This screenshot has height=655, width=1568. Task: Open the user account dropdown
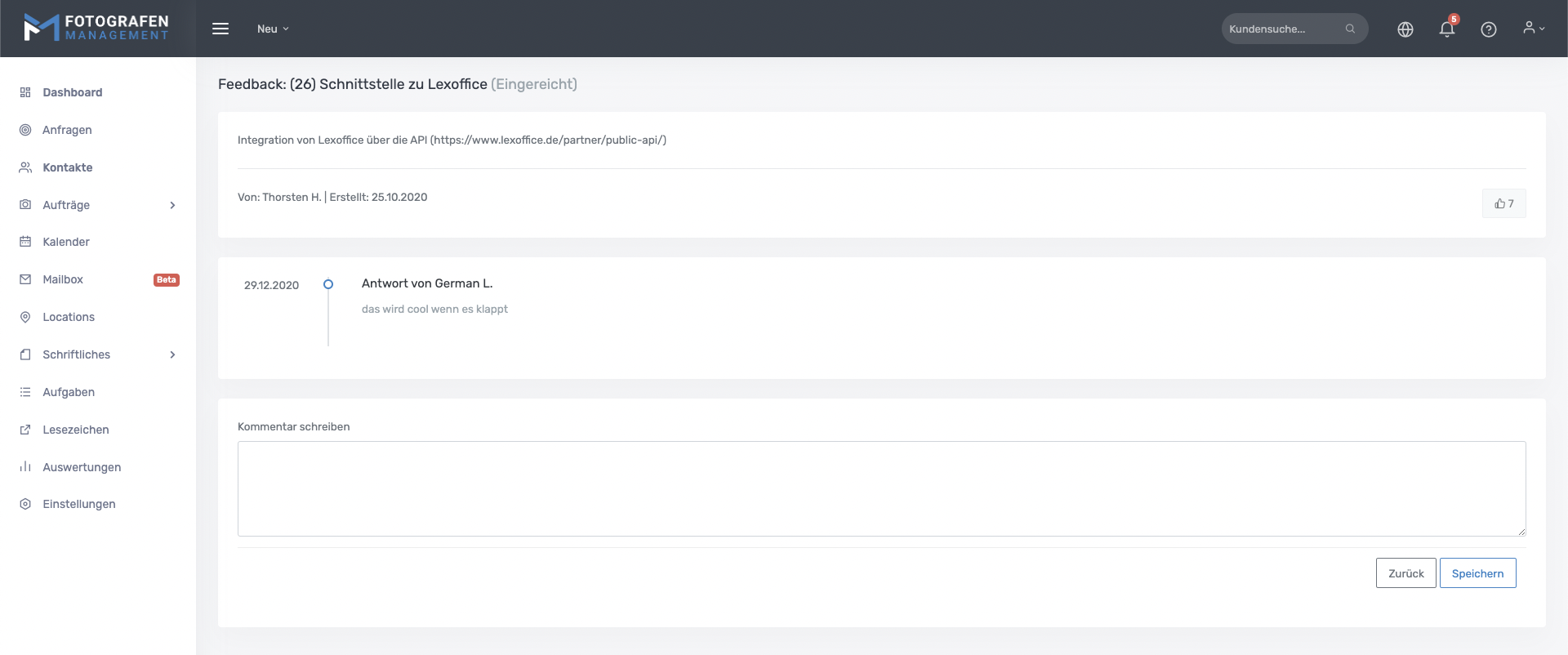1533,29
